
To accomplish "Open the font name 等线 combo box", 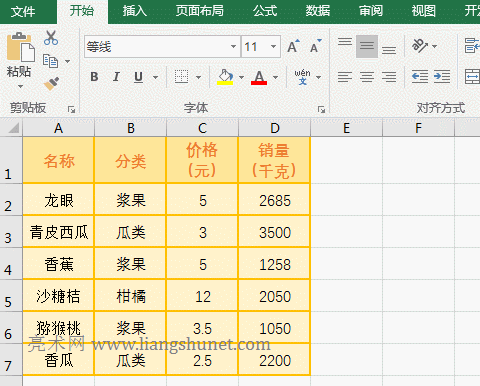I will point(162,47).
